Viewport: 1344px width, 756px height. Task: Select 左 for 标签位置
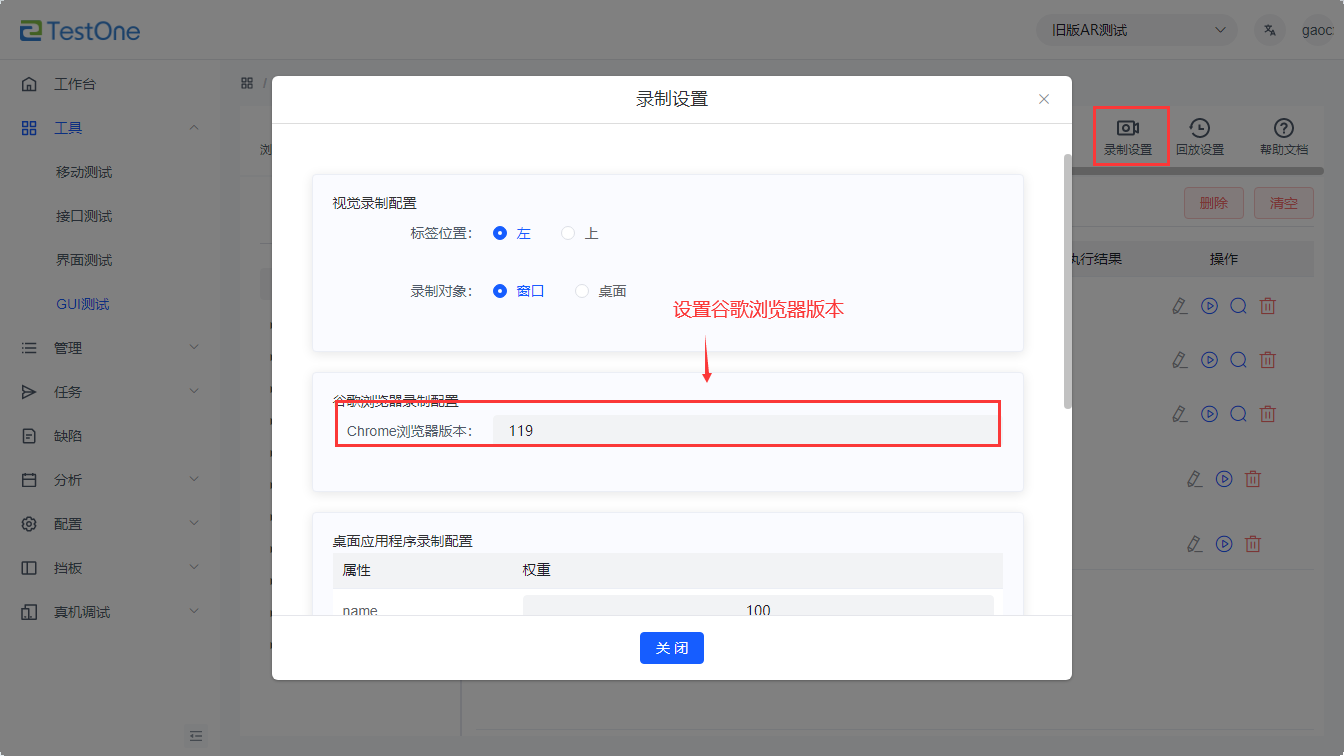[x=501, y=233]
